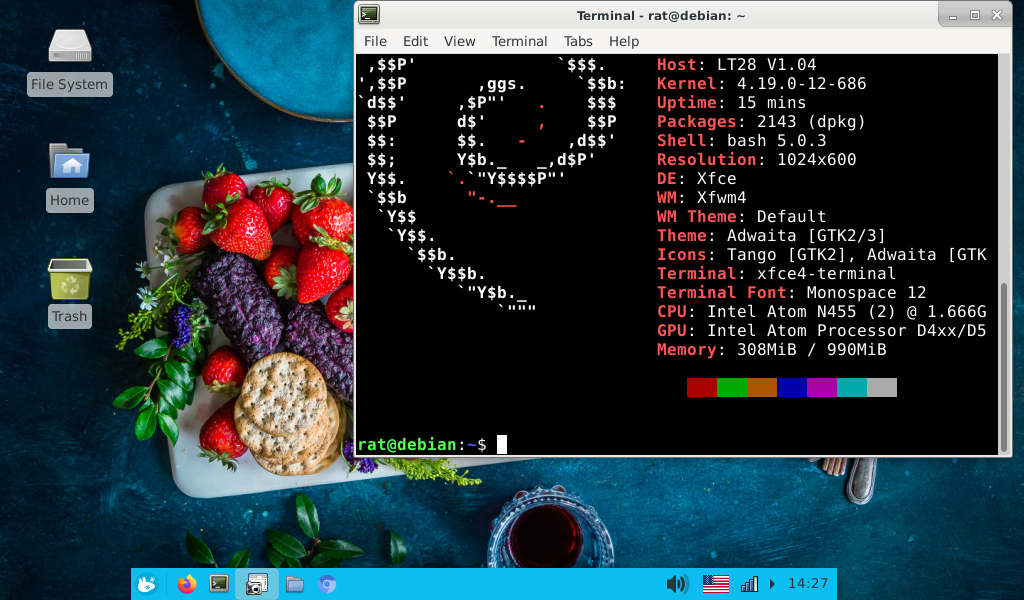Open the network signal indicator on the panel
1024x600 pixels.
point(749,584)
